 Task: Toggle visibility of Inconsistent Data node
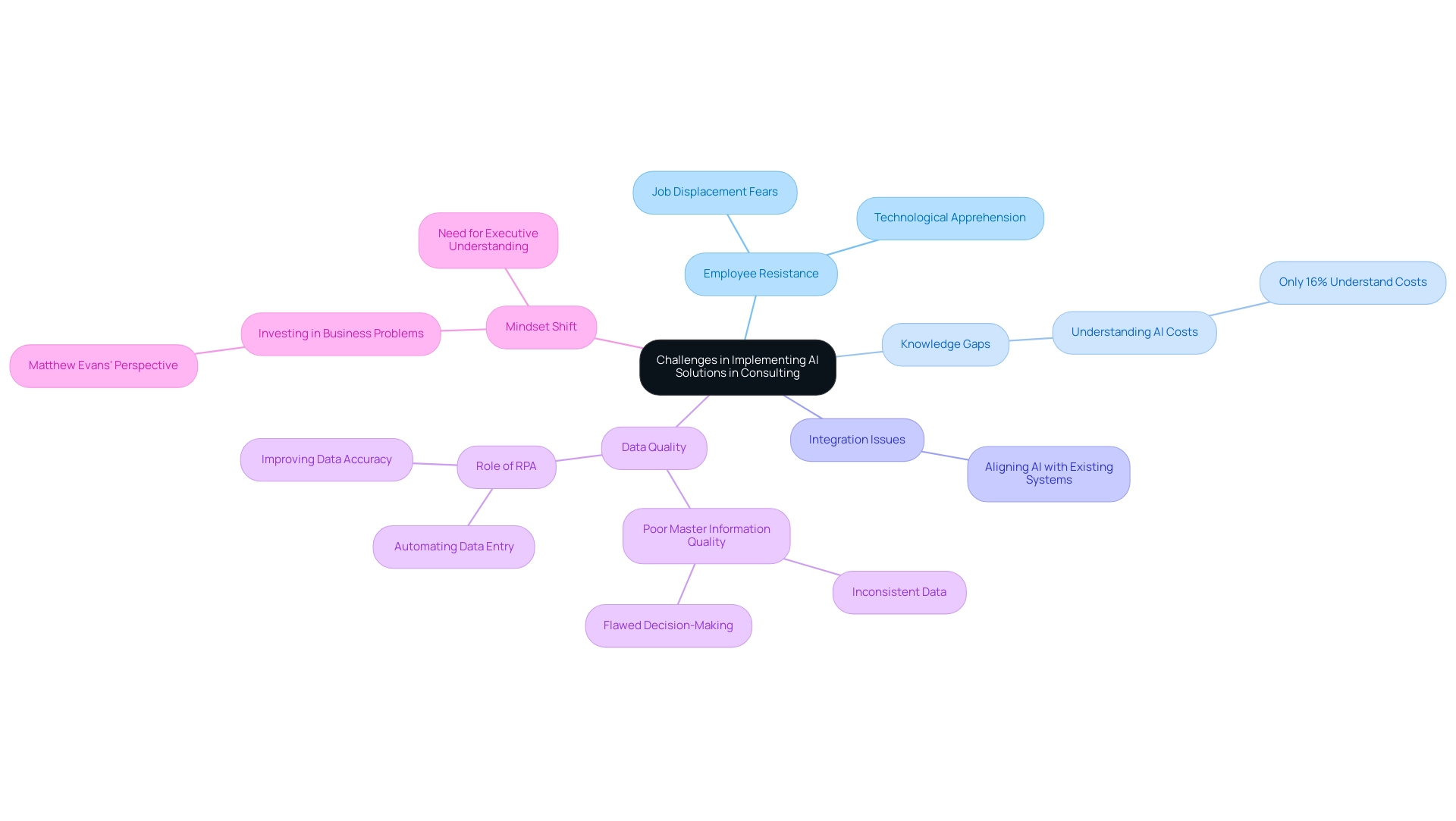tap(898, 592)
